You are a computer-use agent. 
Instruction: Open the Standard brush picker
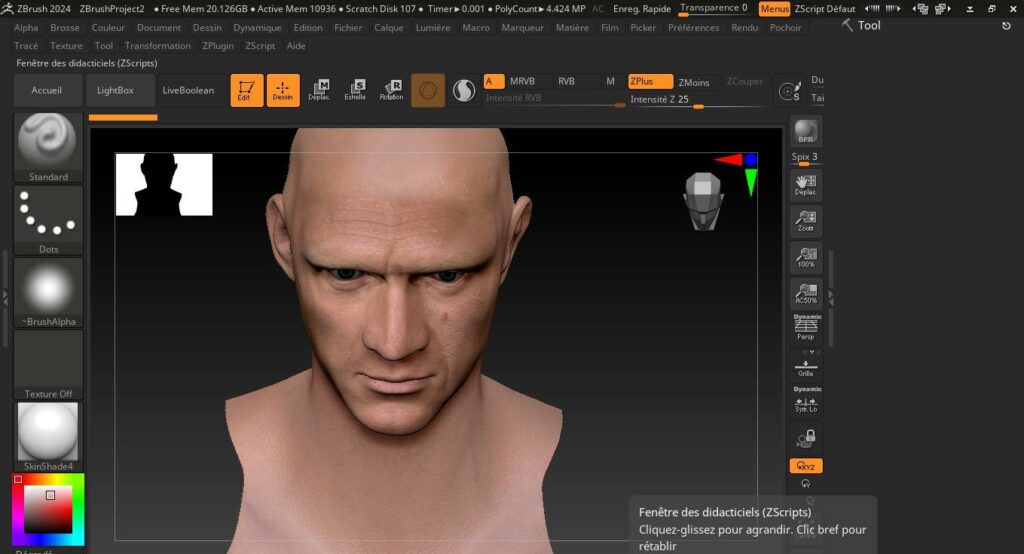[48, 147]
